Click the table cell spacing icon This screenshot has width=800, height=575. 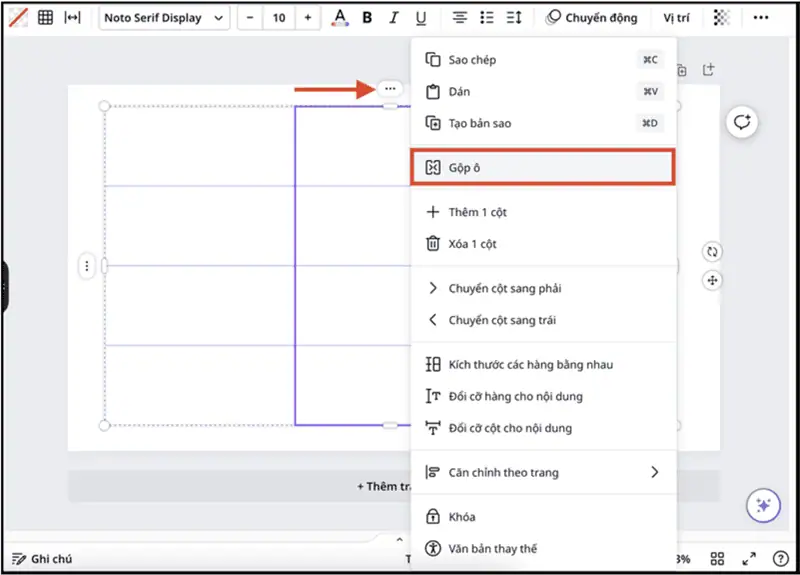72,18
